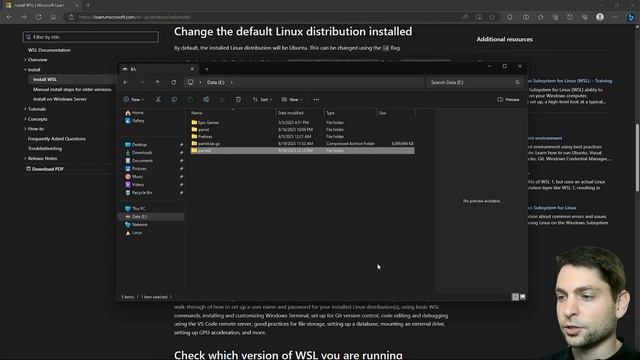Go up one folder level in Explorer

158,82
